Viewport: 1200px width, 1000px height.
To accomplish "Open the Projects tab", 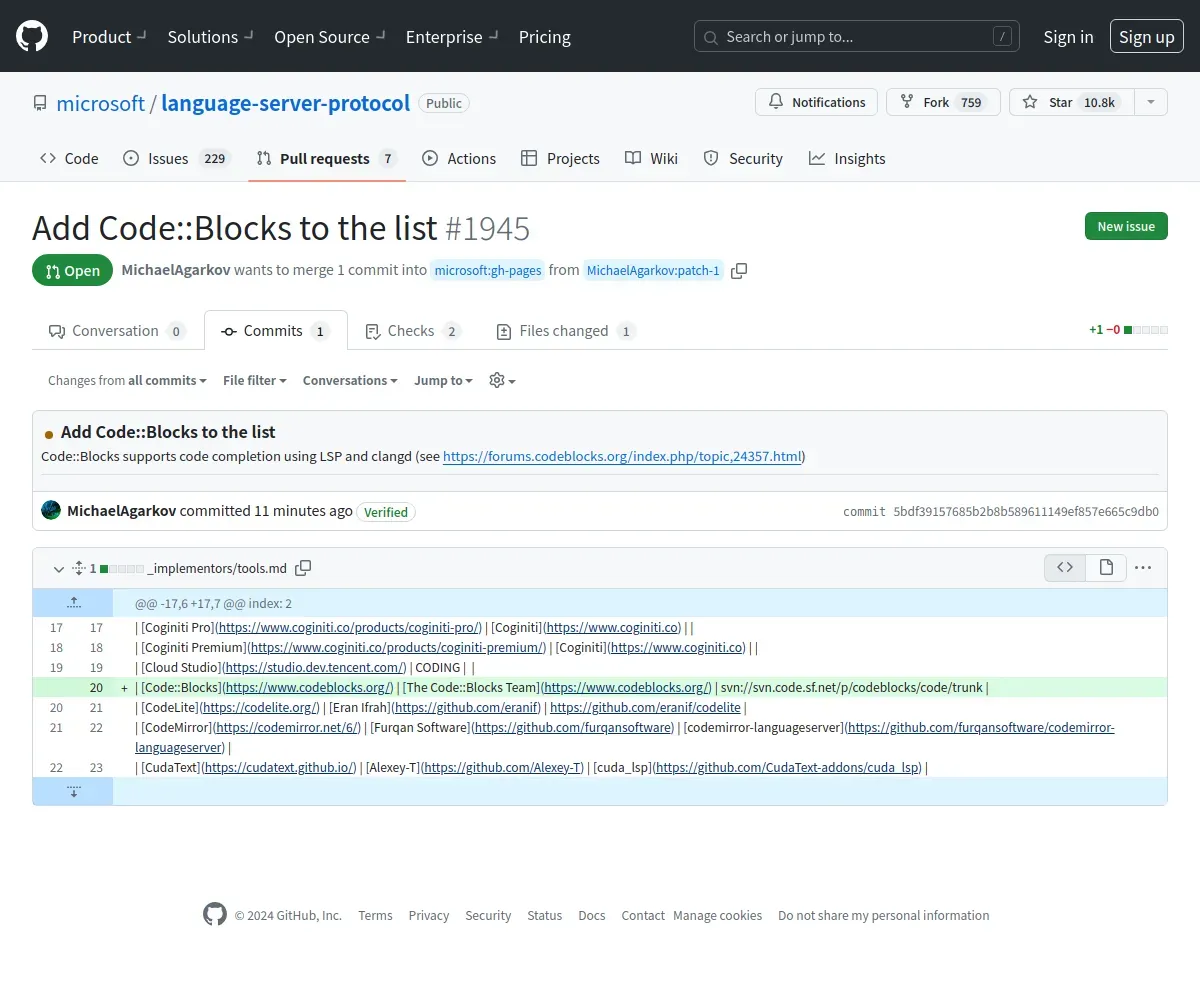I will click(560, 158).
